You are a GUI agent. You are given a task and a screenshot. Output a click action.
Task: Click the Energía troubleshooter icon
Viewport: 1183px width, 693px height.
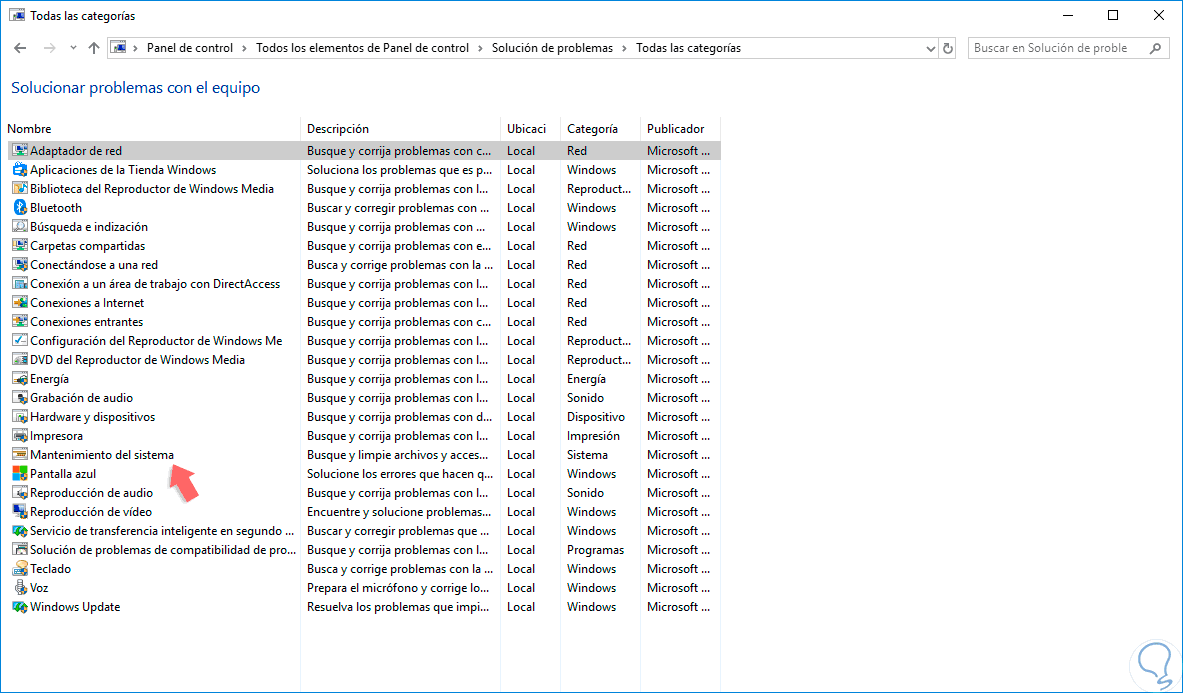[x=20, y=379]
